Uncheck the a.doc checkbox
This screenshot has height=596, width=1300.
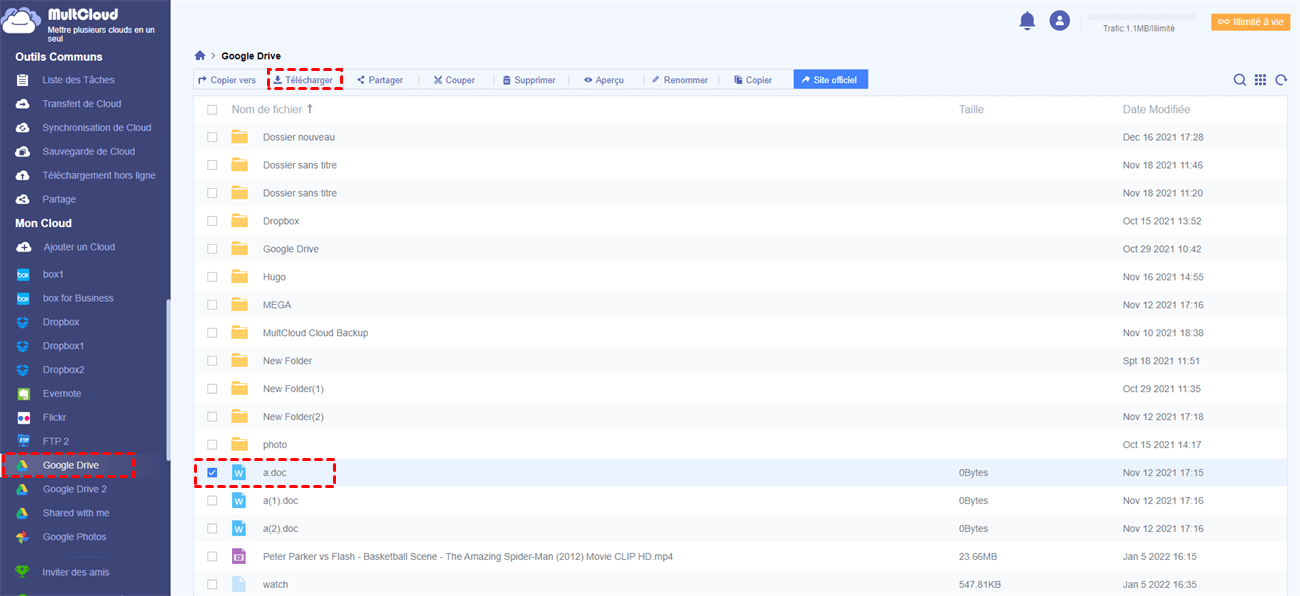pyautogui.click(x=212, y=472)
